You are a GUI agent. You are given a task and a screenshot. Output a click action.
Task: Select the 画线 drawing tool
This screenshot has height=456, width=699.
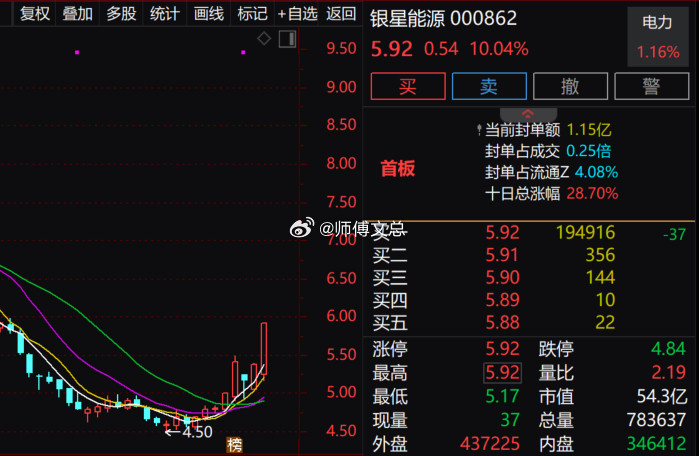coord(209,14)
